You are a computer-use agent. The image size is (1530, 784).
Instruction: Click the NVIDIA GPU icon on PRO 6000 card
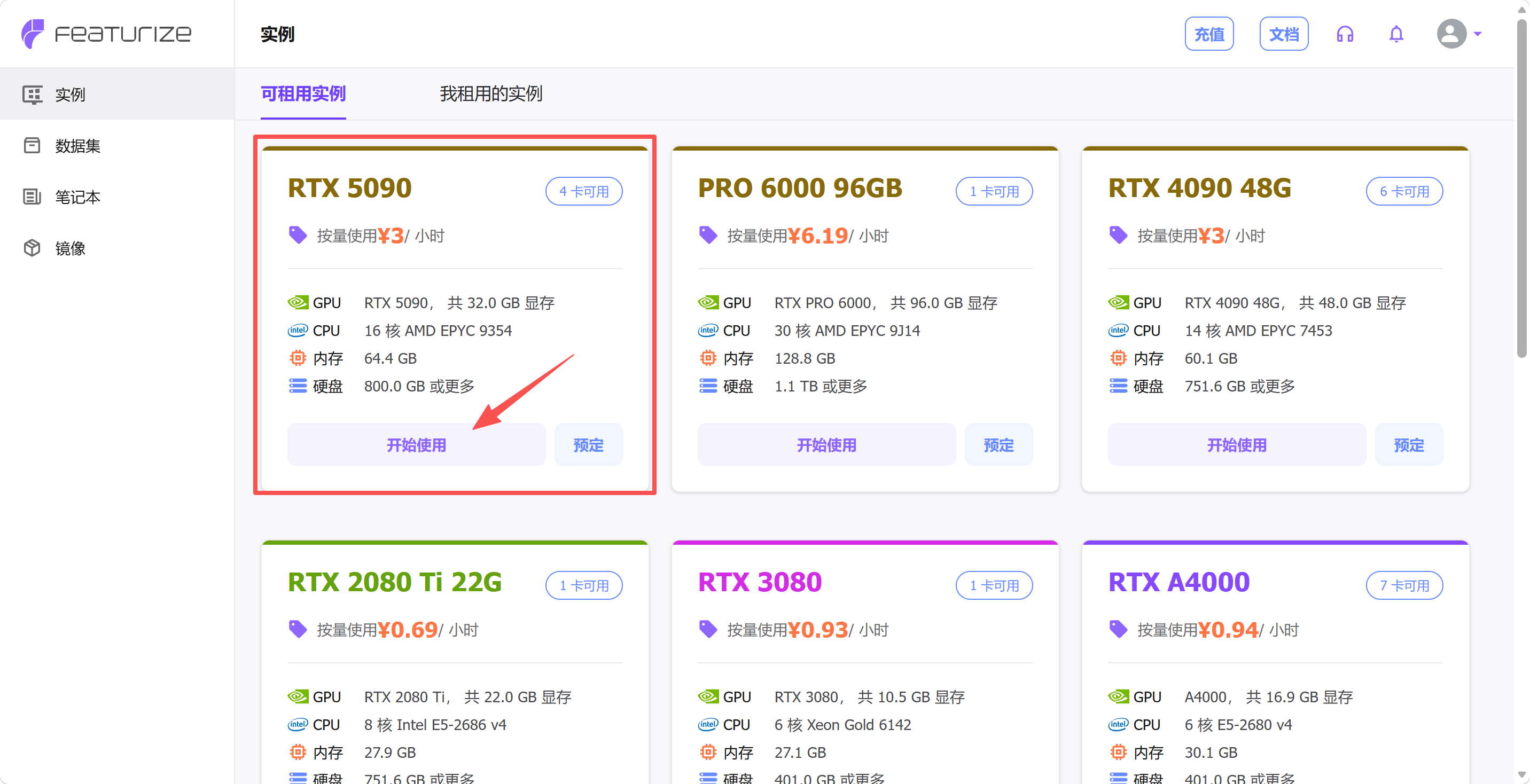click(708, 302)
